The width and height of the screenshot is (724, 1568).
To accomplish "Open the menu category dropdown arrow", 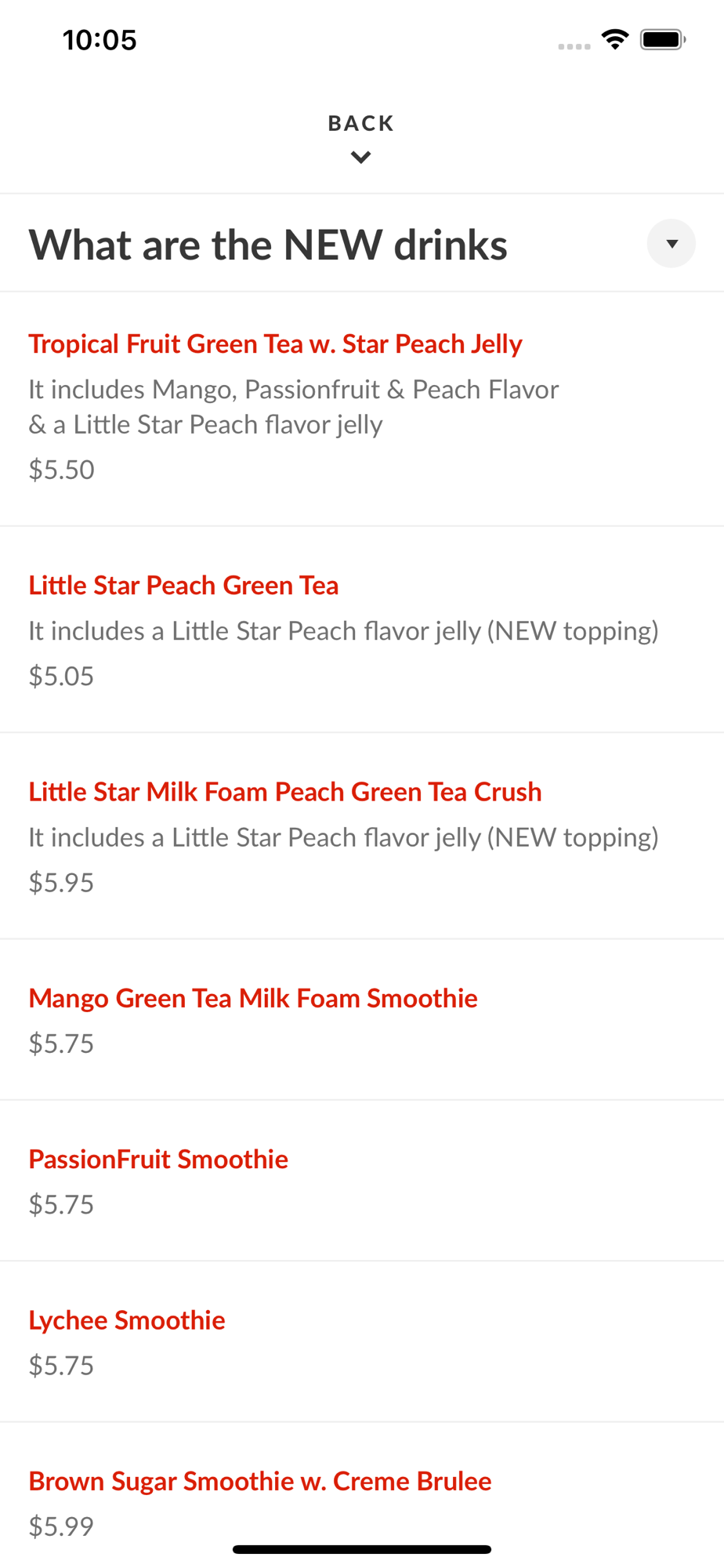I will pyautogui.click(x=671, y=244).
